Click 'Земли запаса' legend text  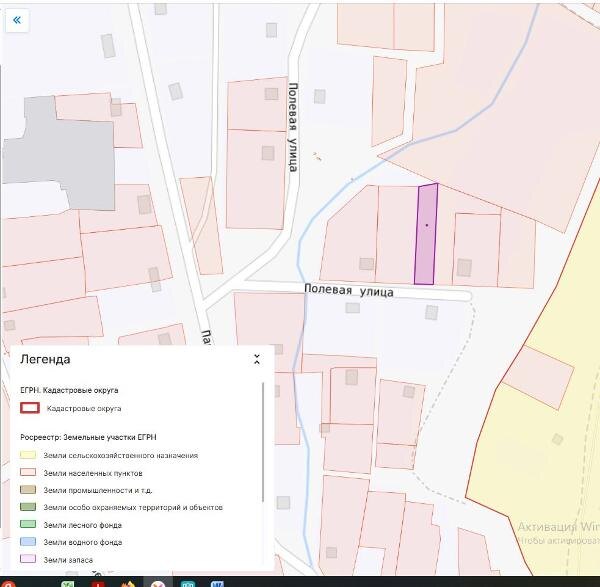coord(68,560)
